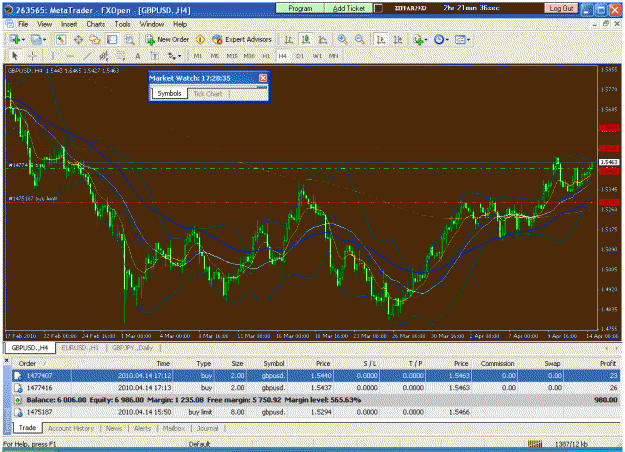This screenshot has height=452, width=625.
Task: Switch timeframe to D1
Action: (x=300, y=56)
